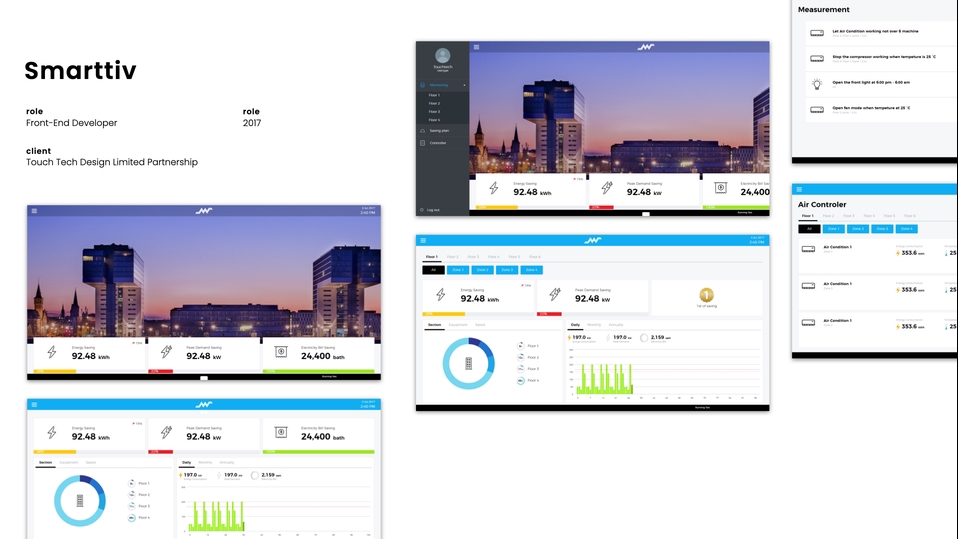
Task: Click Zone 1 button in Air Controler screen
Action: [833, 229]
